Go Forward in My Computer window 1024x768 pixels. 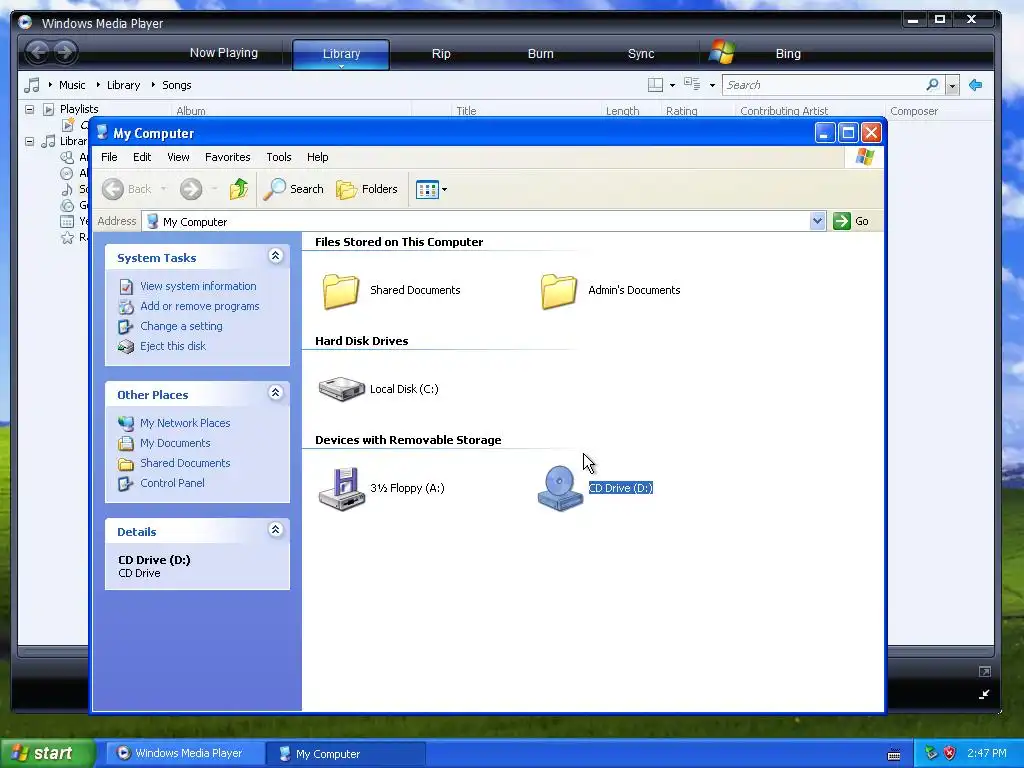point(191,189)
